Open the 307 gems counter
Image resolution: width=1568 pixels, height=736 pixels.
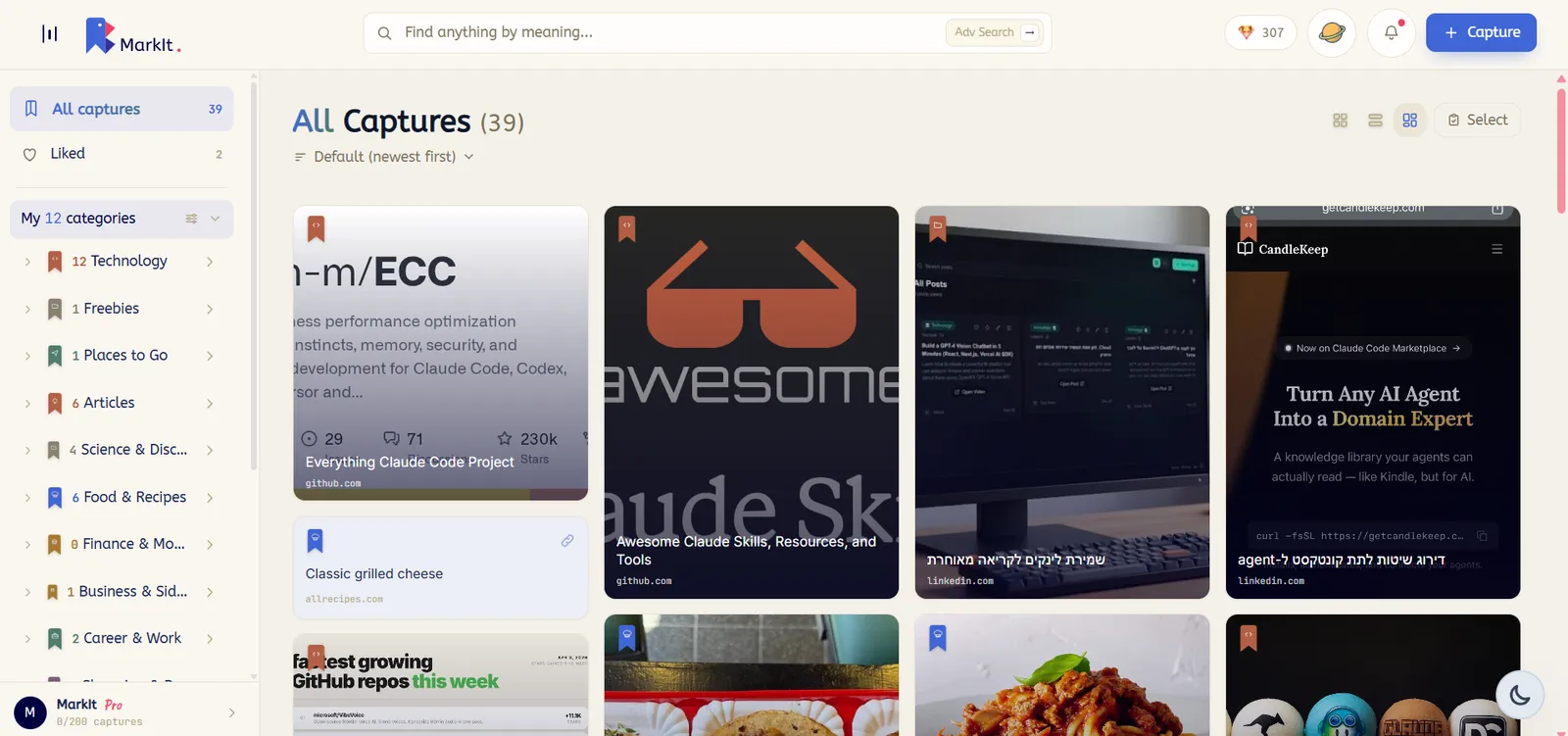pos(1260,32)
